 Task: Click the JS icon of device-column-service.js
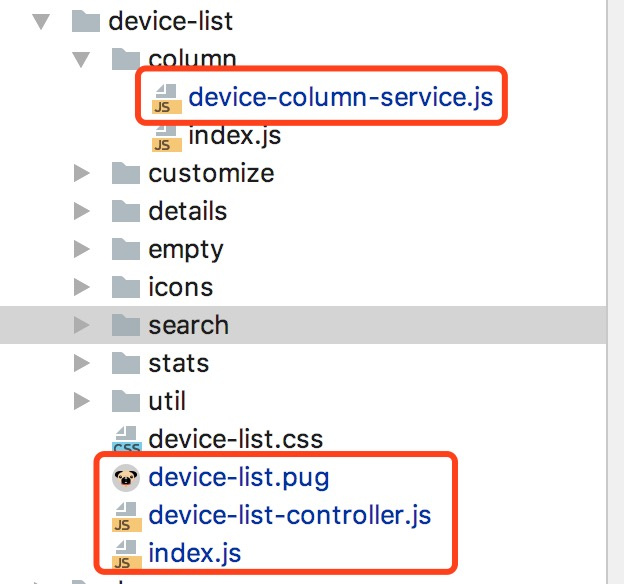click(167, 99)
